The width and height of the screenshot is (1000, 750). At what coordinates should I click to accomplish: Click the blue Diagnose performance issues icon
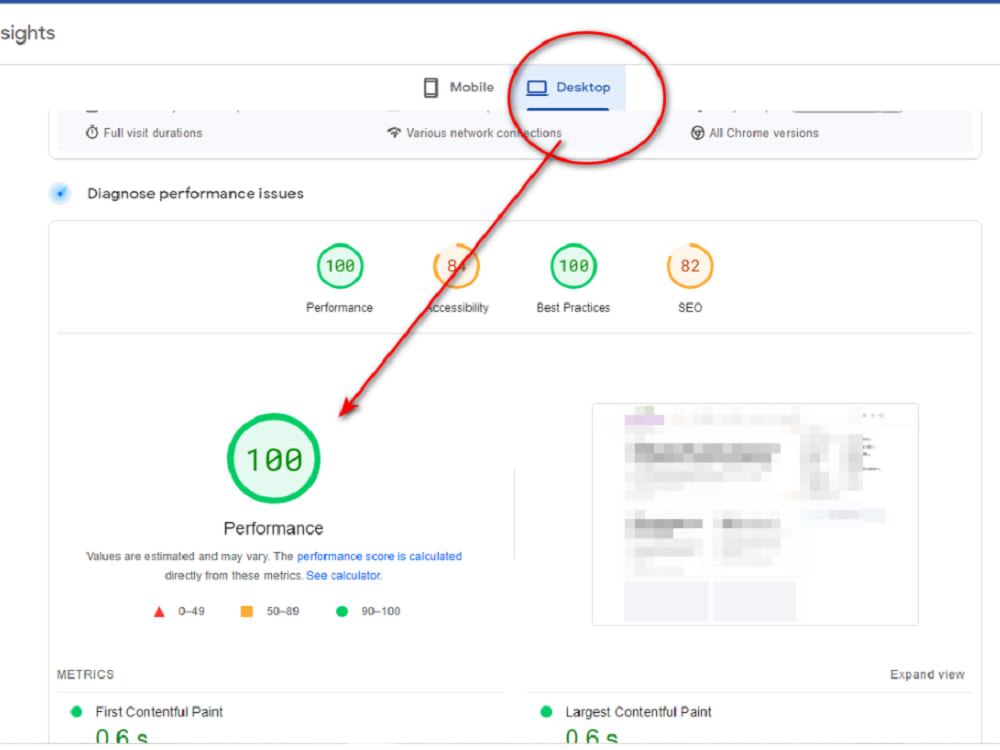(x=60, y=193)
